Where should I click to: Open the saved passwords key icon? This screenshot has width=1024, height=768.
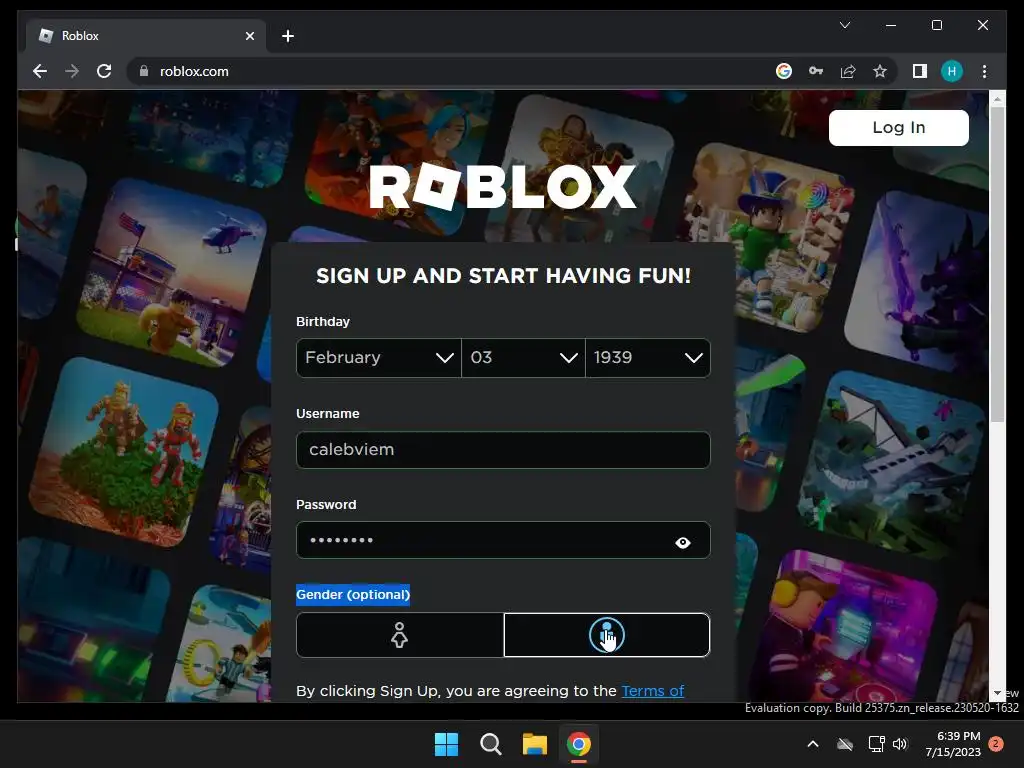coord(816,71)
